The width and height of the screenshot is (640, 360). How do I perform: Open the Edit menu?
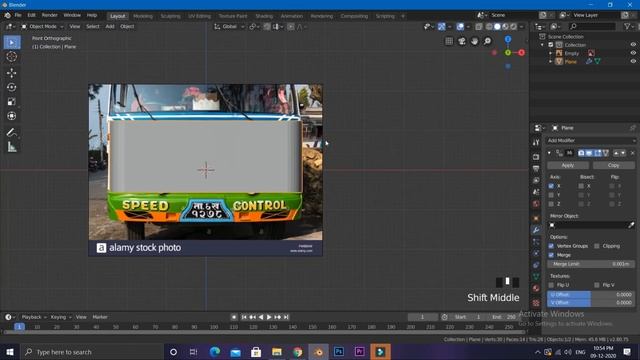point(31,15)
